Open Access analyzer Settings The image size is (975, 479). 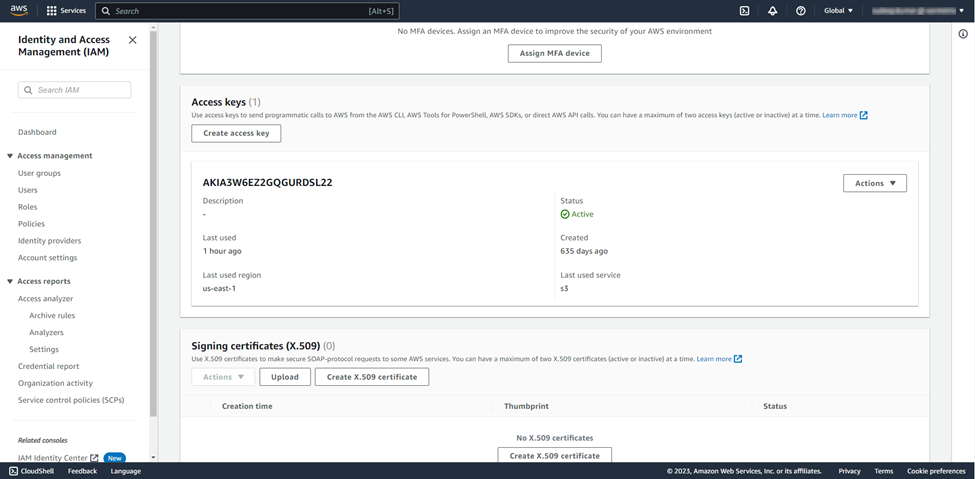pos(44,349)
